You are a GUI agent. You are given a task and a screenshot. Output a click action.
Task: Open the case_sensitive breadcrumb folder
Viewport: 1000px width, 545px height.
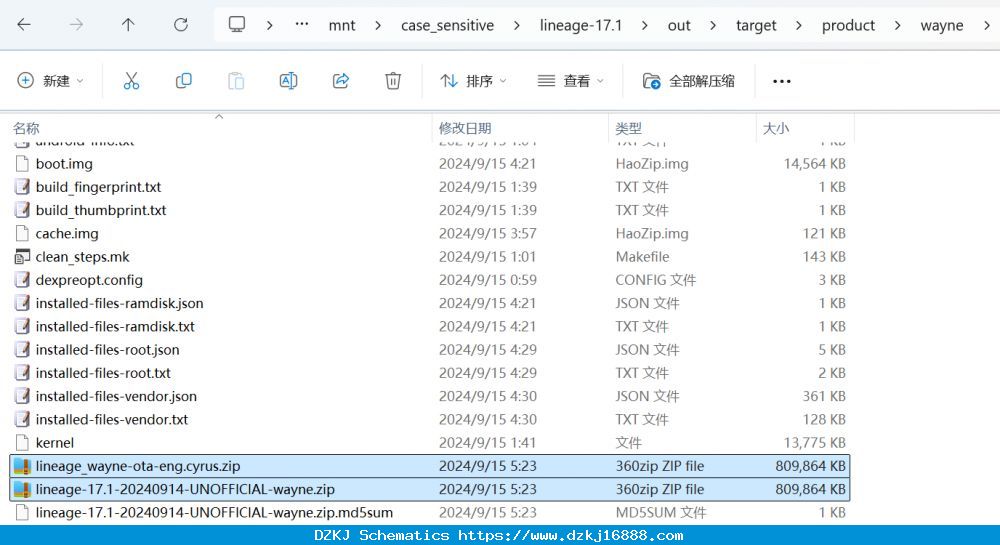[447, 25]
